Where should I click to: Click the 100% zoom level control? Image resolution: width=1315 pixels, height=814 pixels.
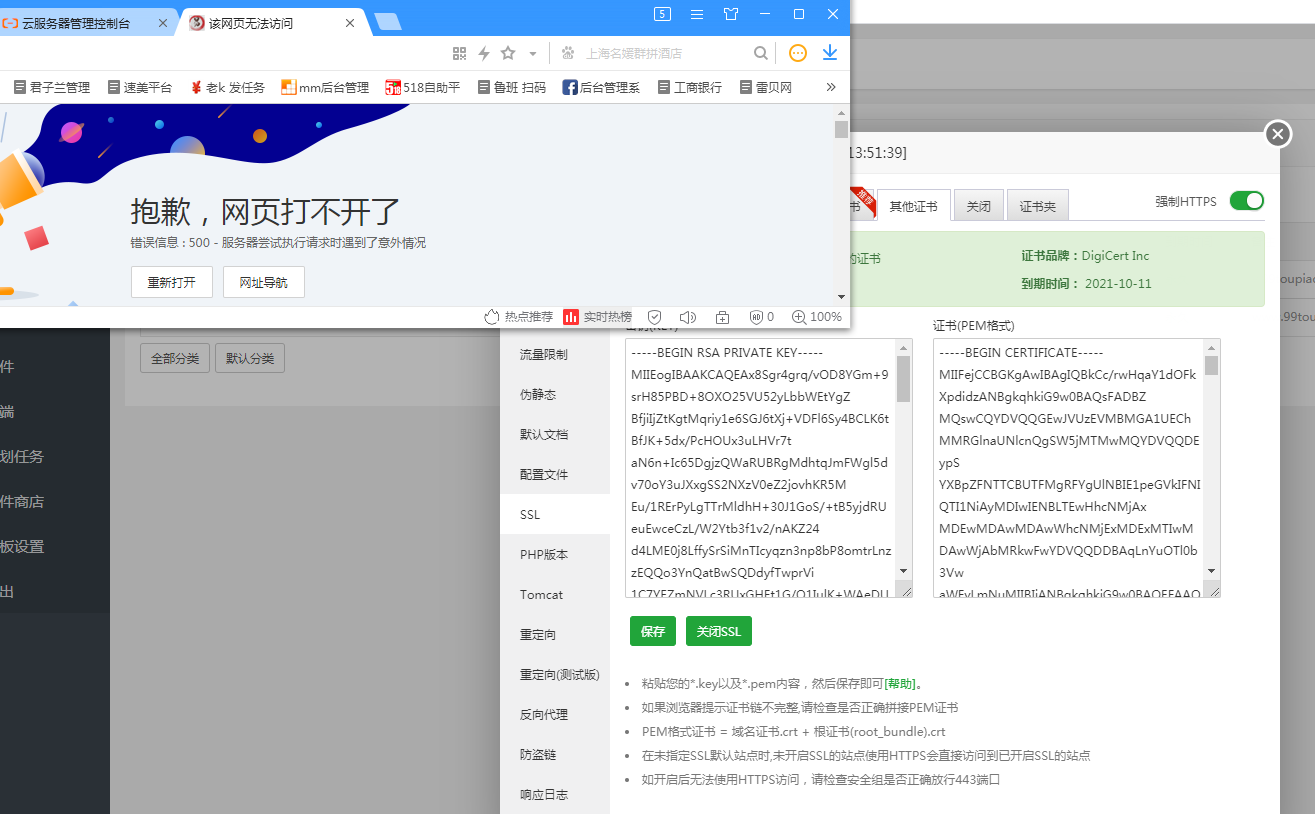coord(817,317)
